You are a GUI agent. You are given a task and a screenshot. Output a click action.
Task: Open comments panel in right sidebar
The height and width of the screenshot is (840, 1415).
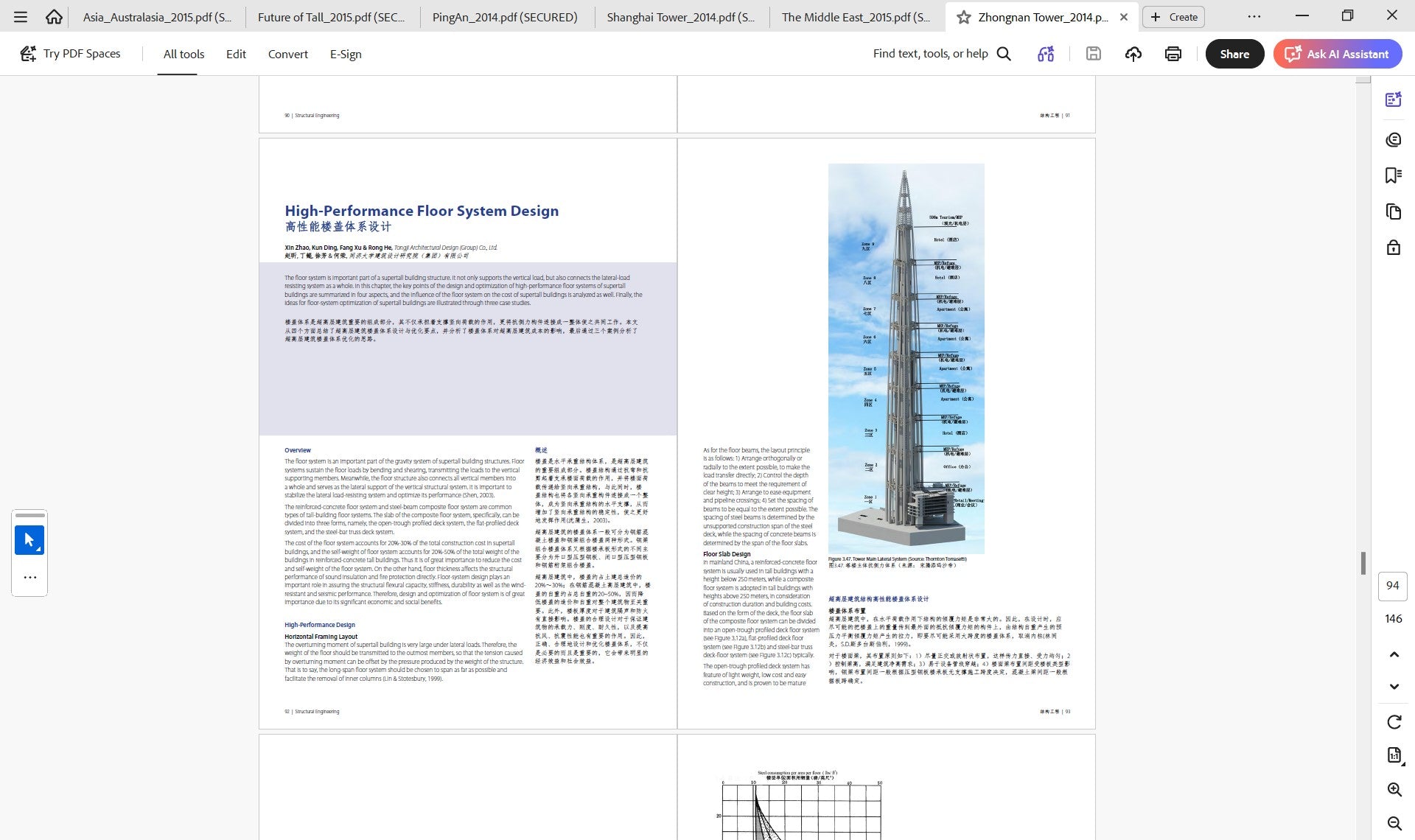tap(1393, 140)
